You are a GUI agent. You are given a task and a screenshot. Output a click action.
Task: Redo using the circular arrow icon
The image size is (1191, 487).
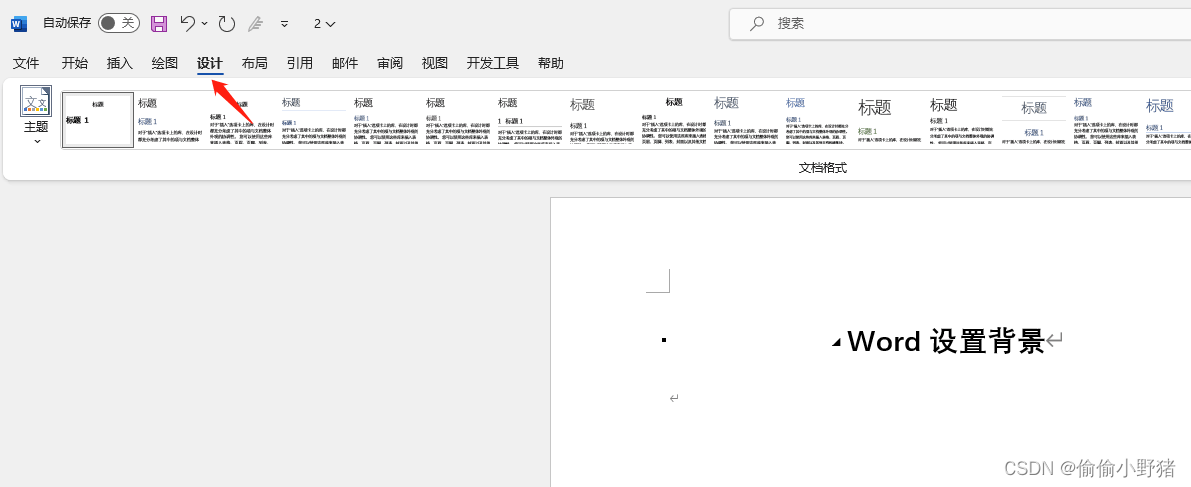click(x=226, y=24)
